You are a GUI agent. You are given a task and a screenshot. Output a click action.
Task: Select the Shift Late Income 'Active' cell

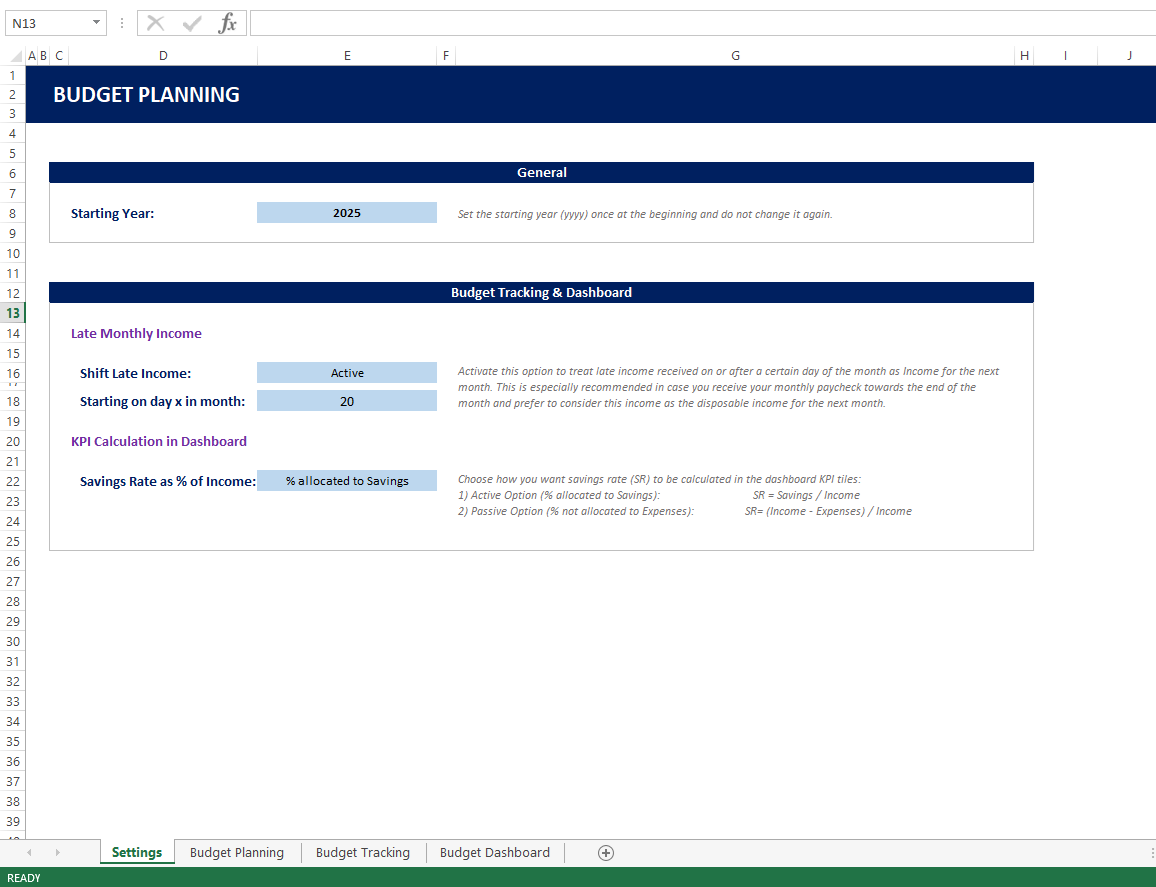347,373
